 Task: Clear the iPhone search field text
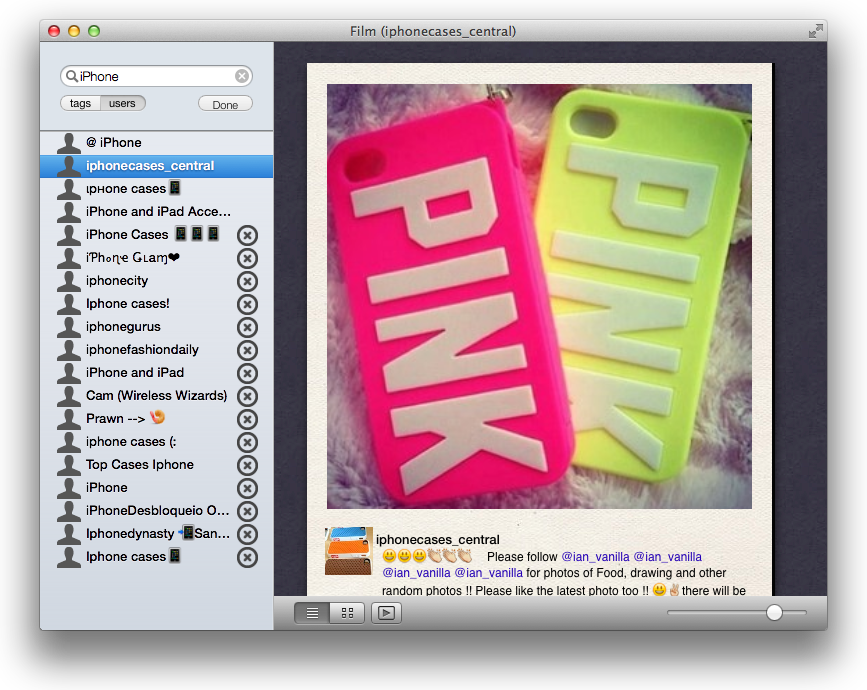point(242,76)
